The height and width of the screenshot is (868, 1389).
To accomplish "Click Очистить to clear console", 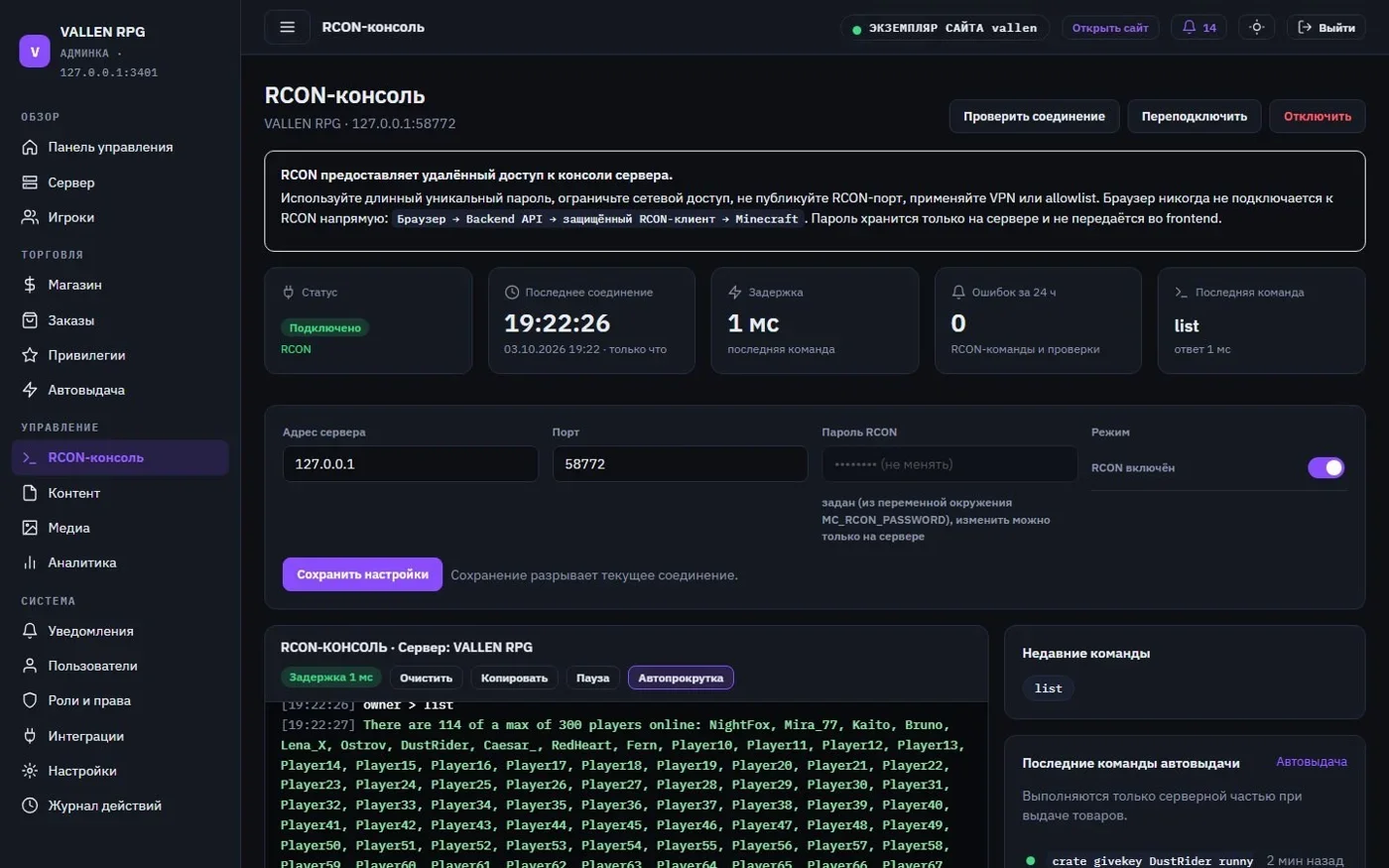I will click(x=426, y=678).
